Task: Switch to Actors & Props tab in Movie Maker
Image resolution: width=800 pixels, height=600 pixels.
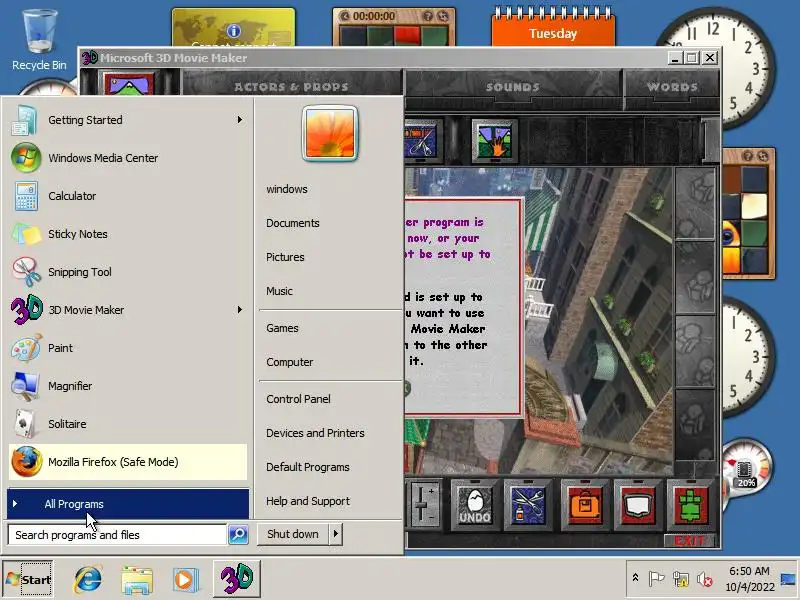Action: pyautogui.click(x=291, y=87)
